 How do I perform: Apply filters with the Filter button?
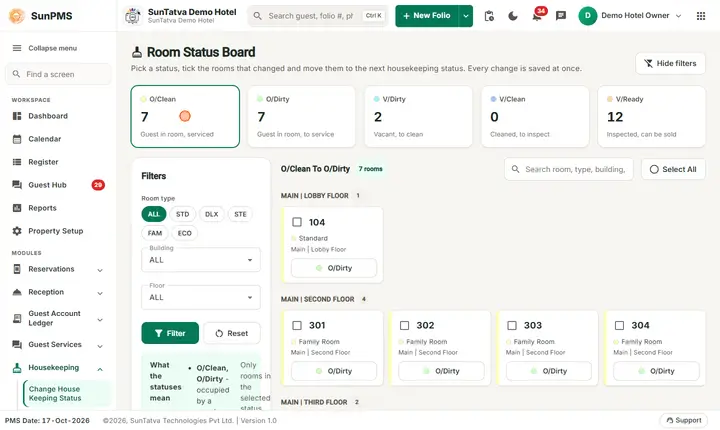tap(170, 333)
